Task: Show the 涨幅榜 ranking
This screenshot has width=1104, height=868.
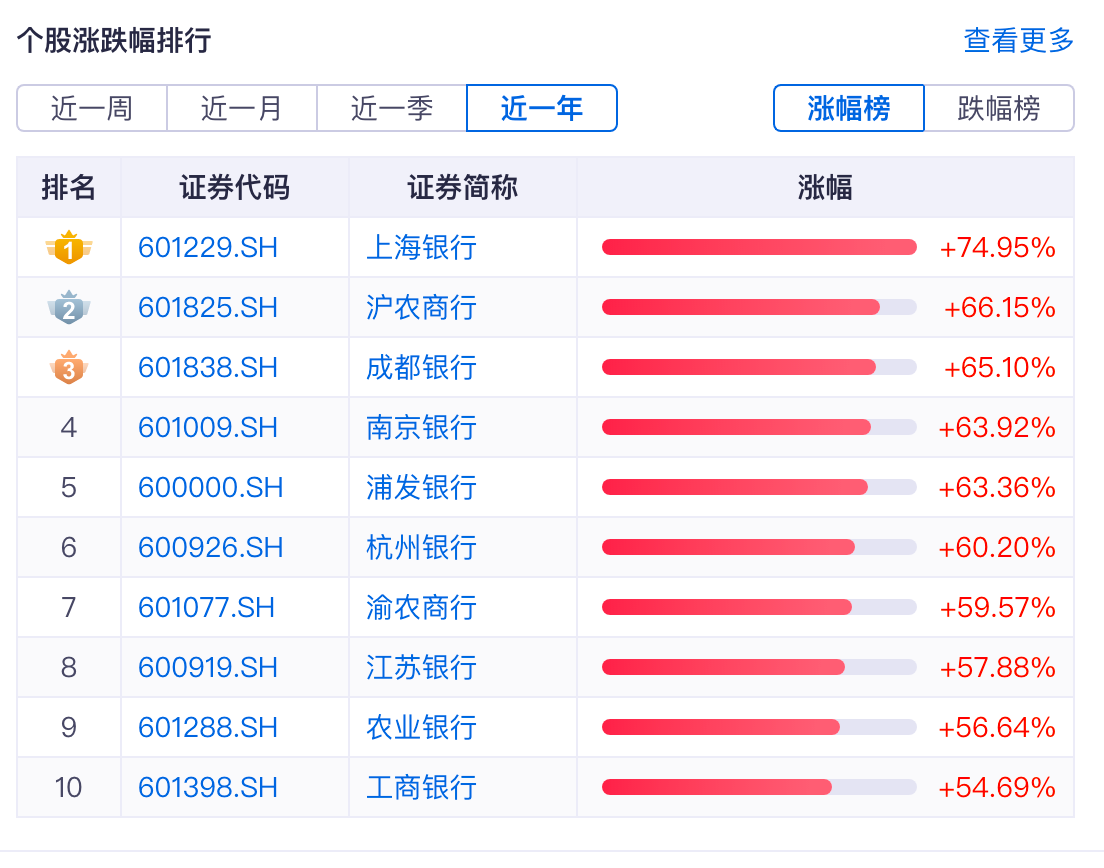Action: point(848,108)
